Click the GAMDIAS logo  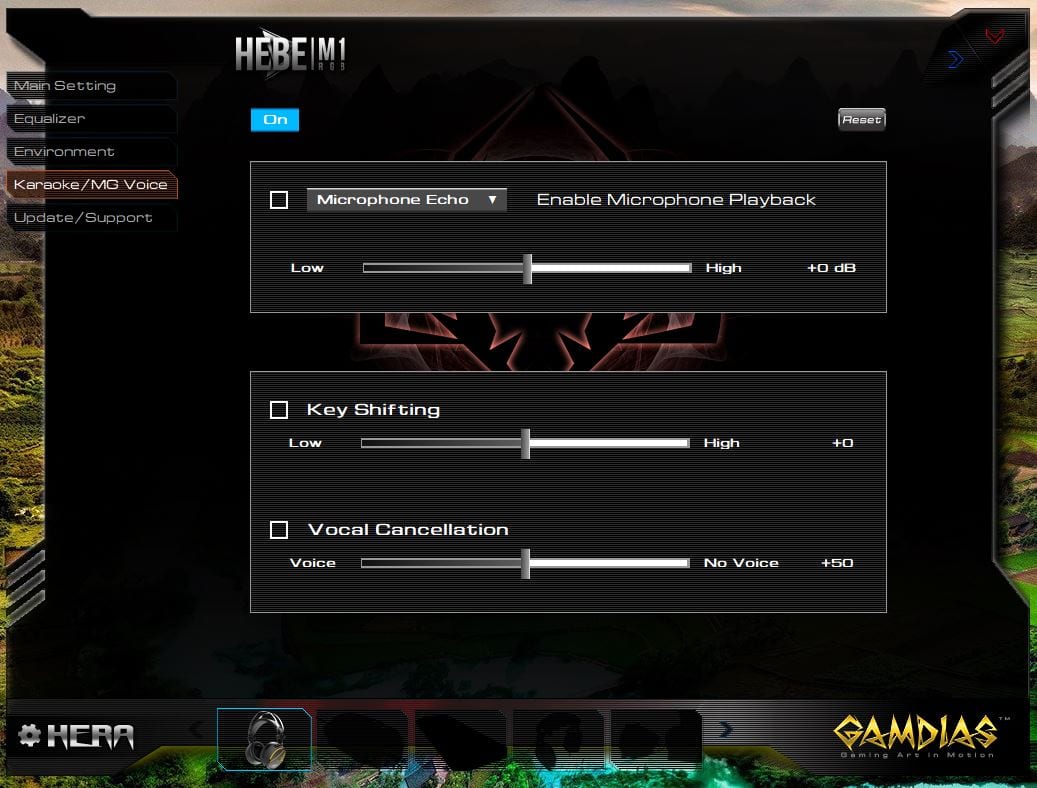pos(919,736)
